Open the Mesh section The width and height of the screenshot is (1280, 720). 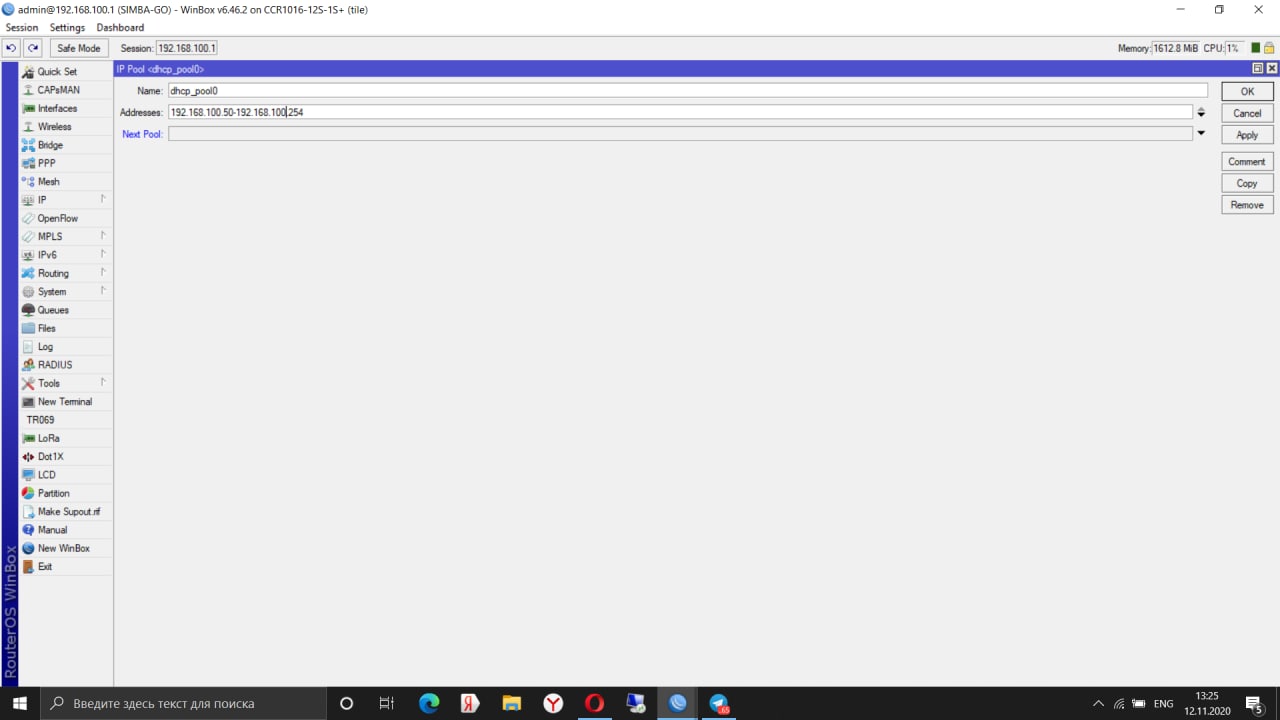coord(66,182)
